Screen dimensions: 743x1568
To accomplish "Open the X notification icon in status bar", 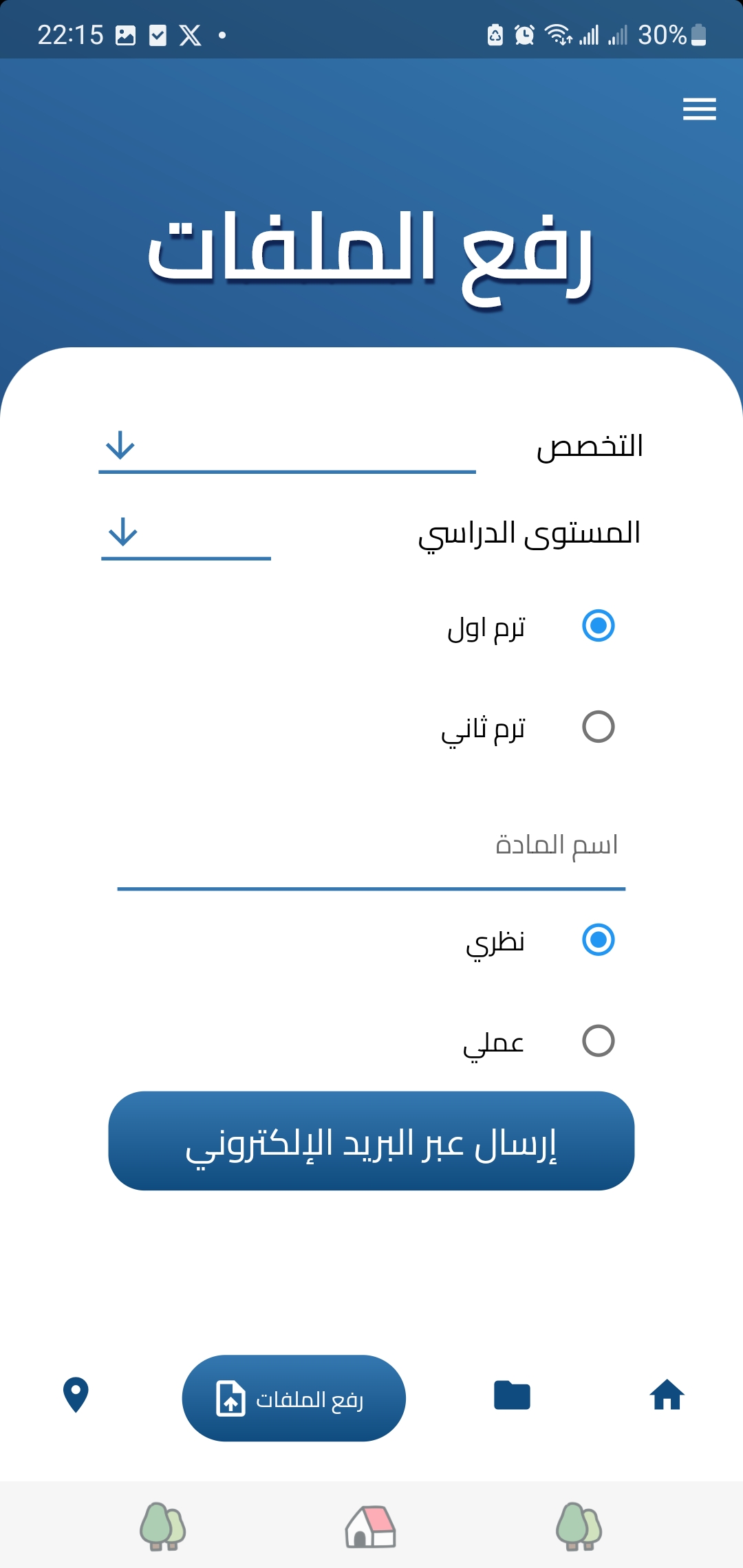I will 191,35.
